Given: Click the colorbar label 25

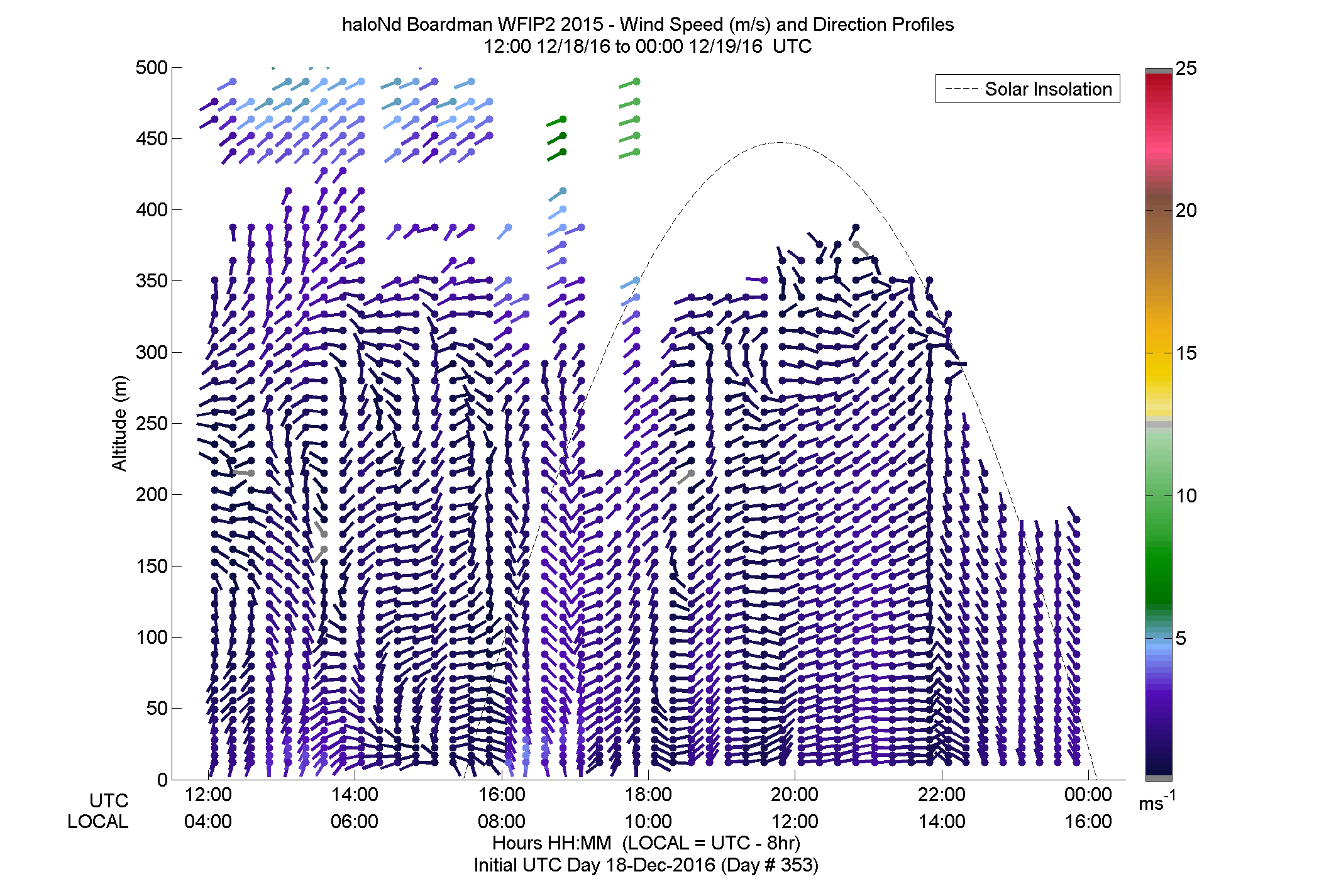Looking at the screenshot, I should point(1186,68).
